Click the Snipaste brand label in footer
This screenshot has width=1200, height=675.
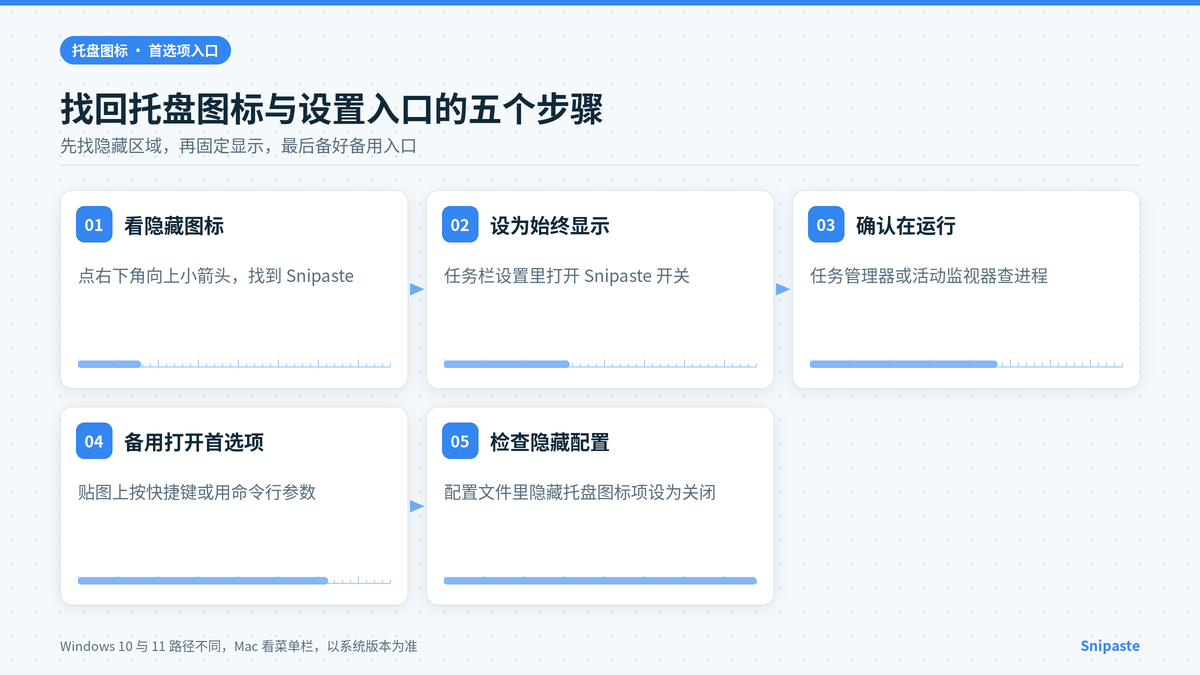pyautogui.click(x=1110, y=646)
